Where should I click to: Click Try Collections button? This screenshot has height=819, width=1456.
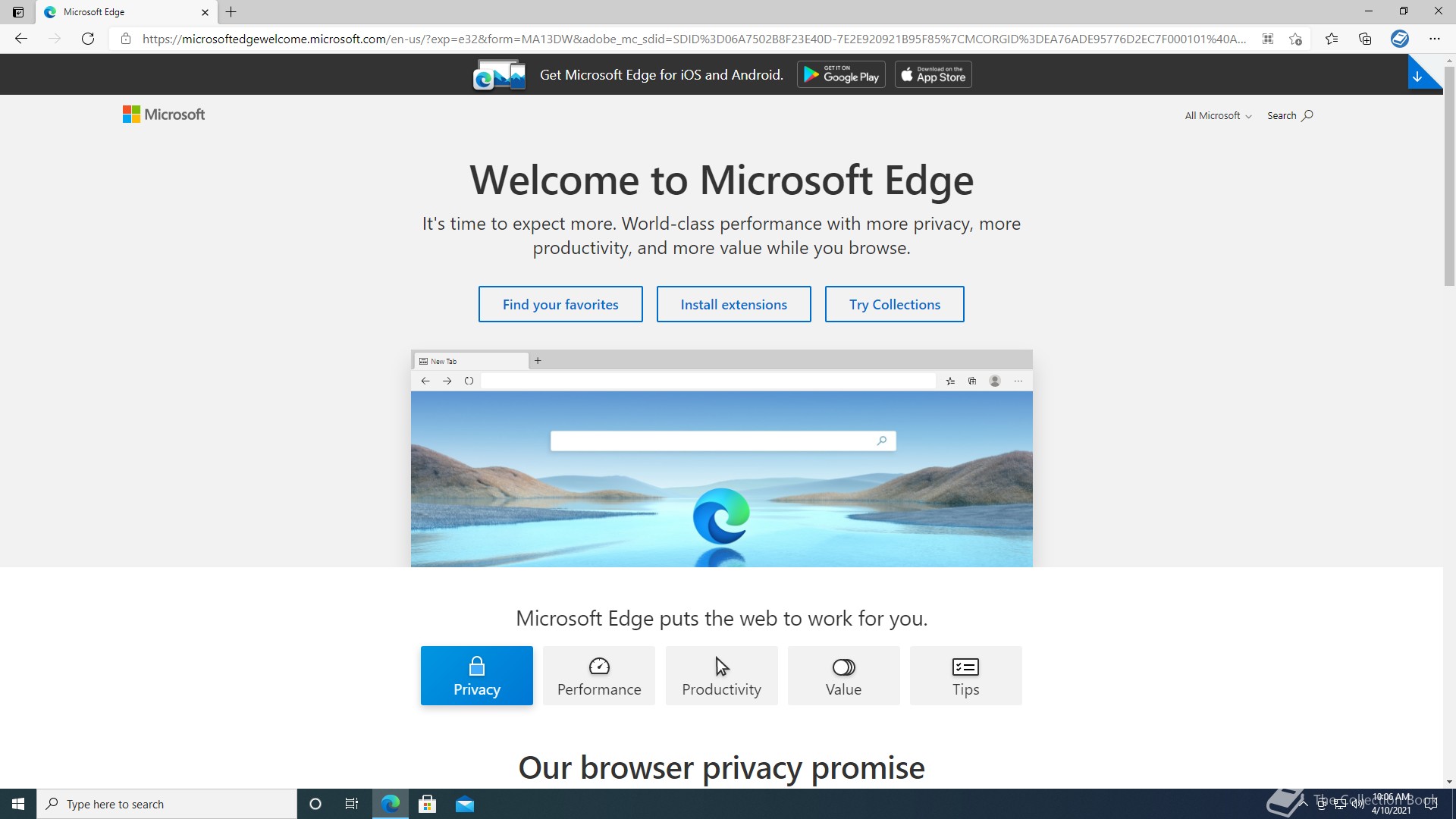pyautogui.click(x=895, y=304)
